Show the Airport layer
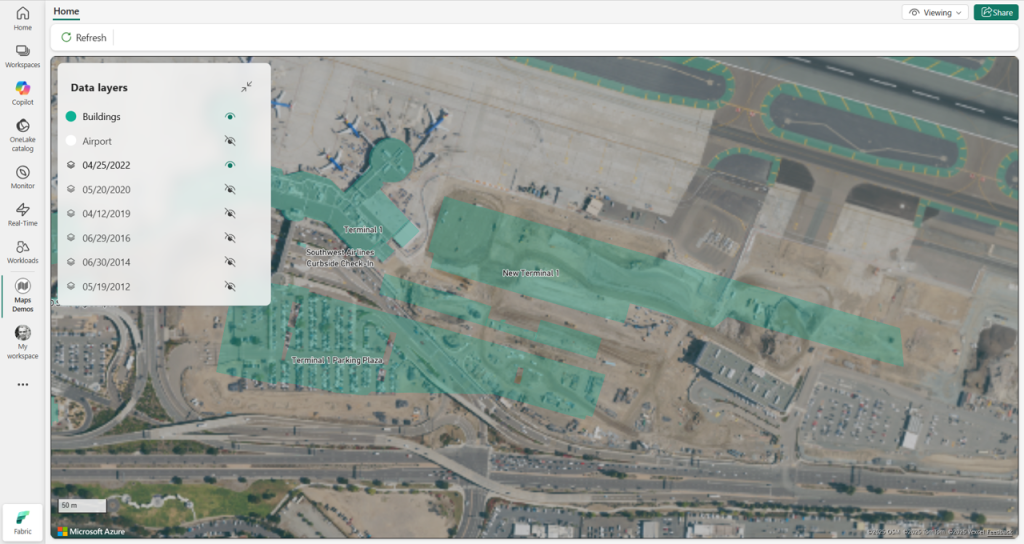Viewport: 1024px width, 544px height. point(229,140)
